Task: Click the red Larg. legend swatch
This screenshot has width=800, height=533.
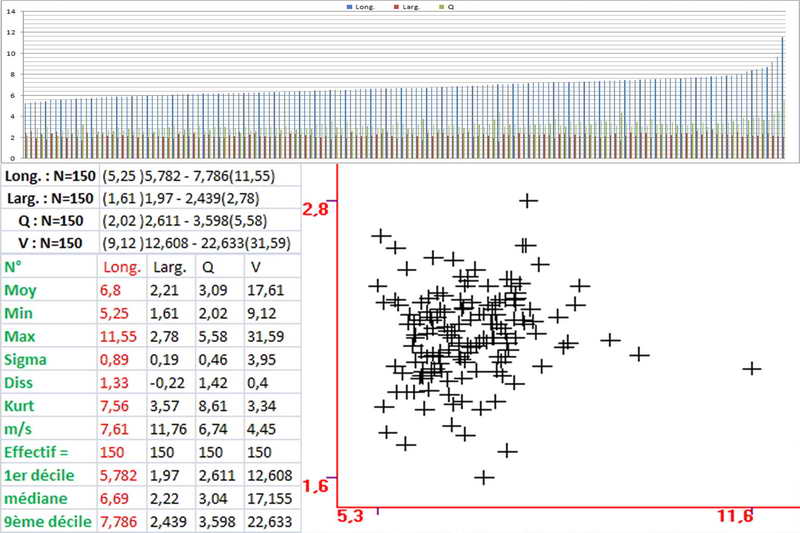Action: point(394,6)
